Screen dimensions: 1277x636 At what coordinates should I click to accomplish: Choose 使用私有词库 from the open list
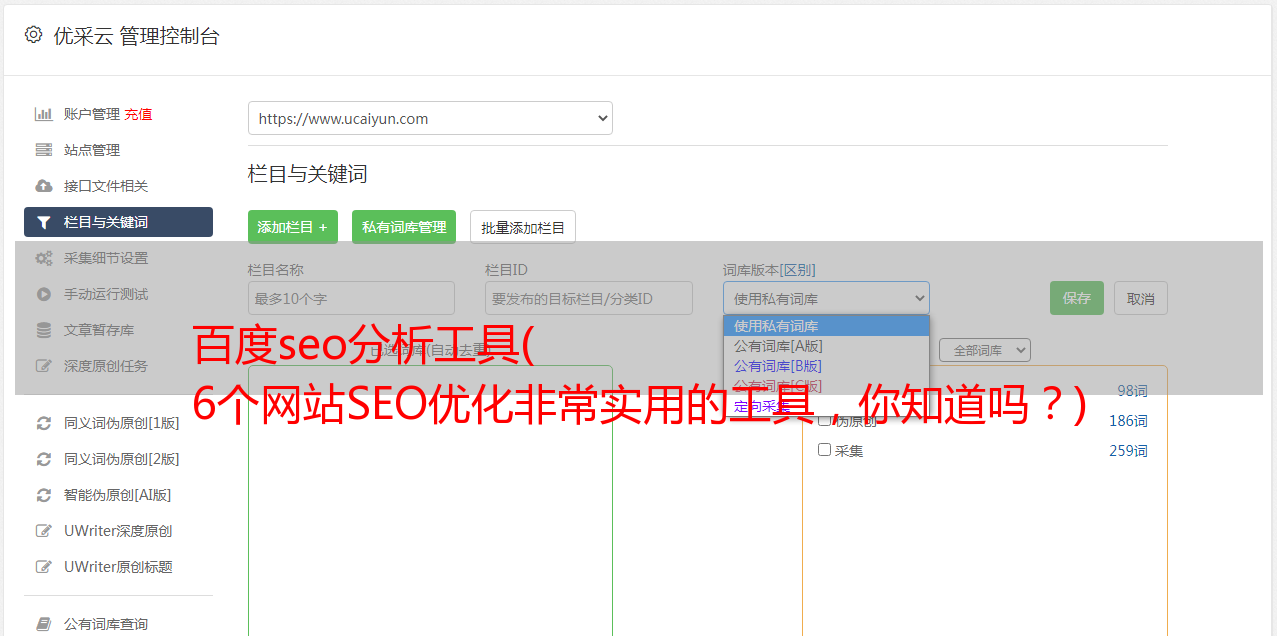(826, 326)
